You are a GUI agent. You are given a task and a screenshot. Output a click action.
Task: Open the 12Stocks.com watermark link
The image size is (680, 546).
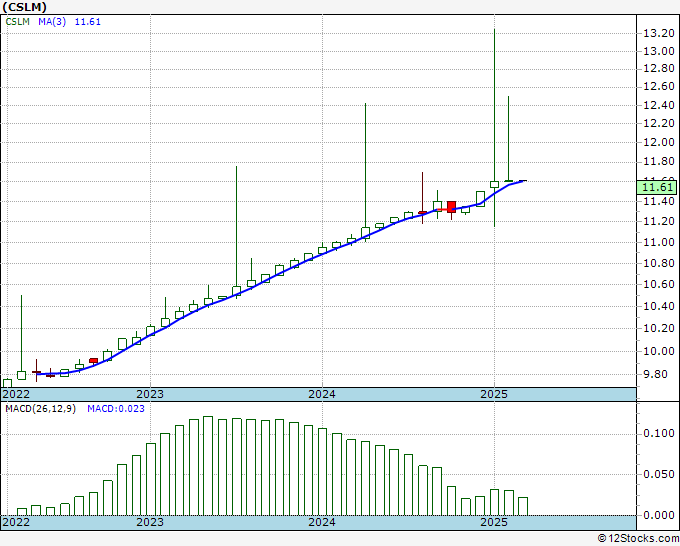click(x=636, y=539)
